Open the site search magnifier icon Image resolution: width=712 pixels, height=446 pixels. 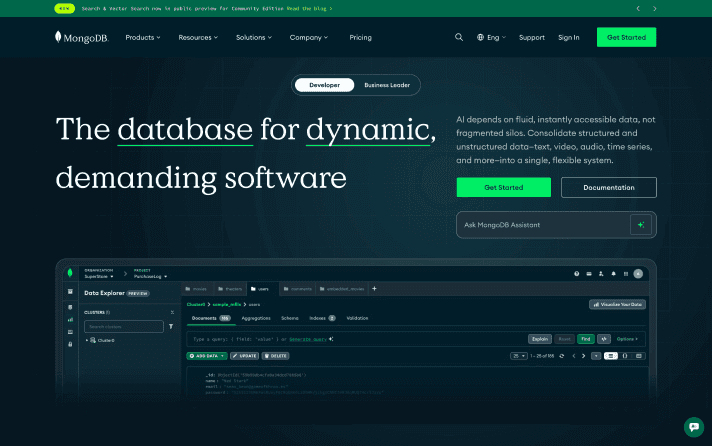pyautogui.click(x=459, y=37)
